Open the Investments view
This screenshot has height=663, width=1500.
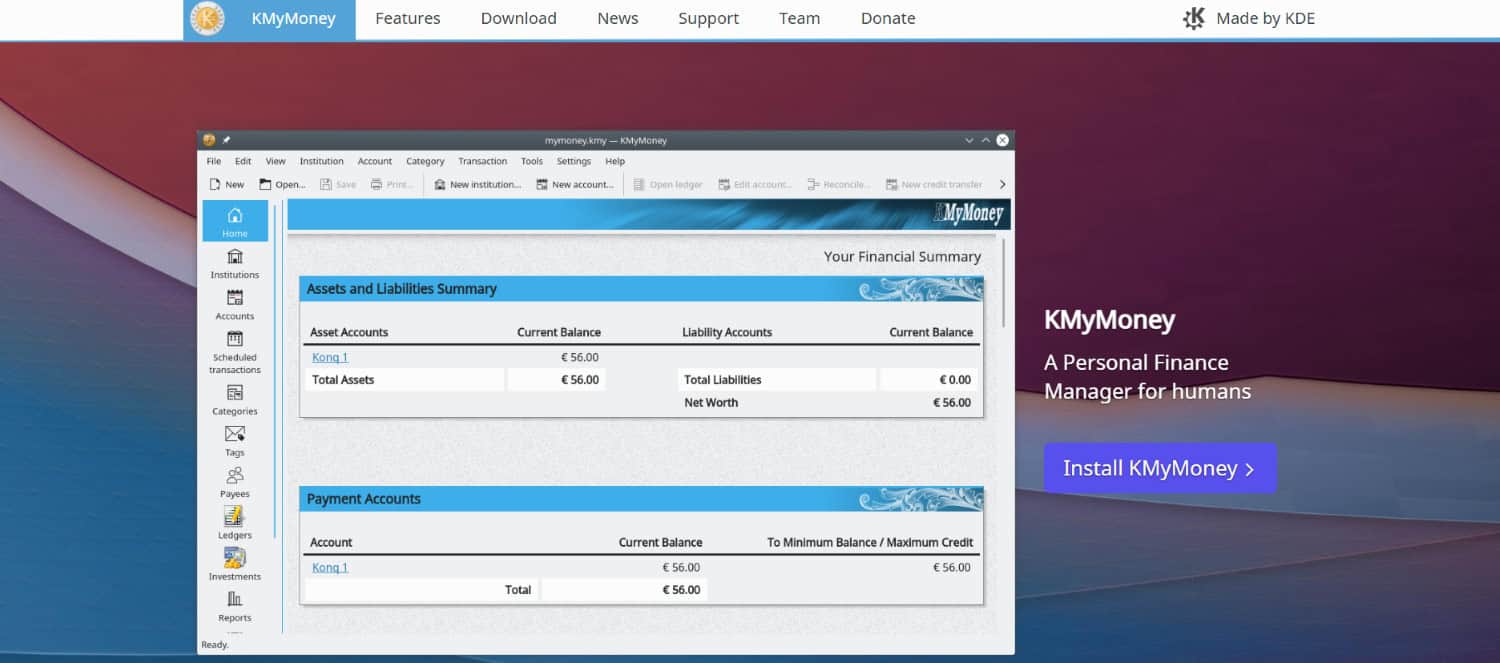(x=234, y=564)
